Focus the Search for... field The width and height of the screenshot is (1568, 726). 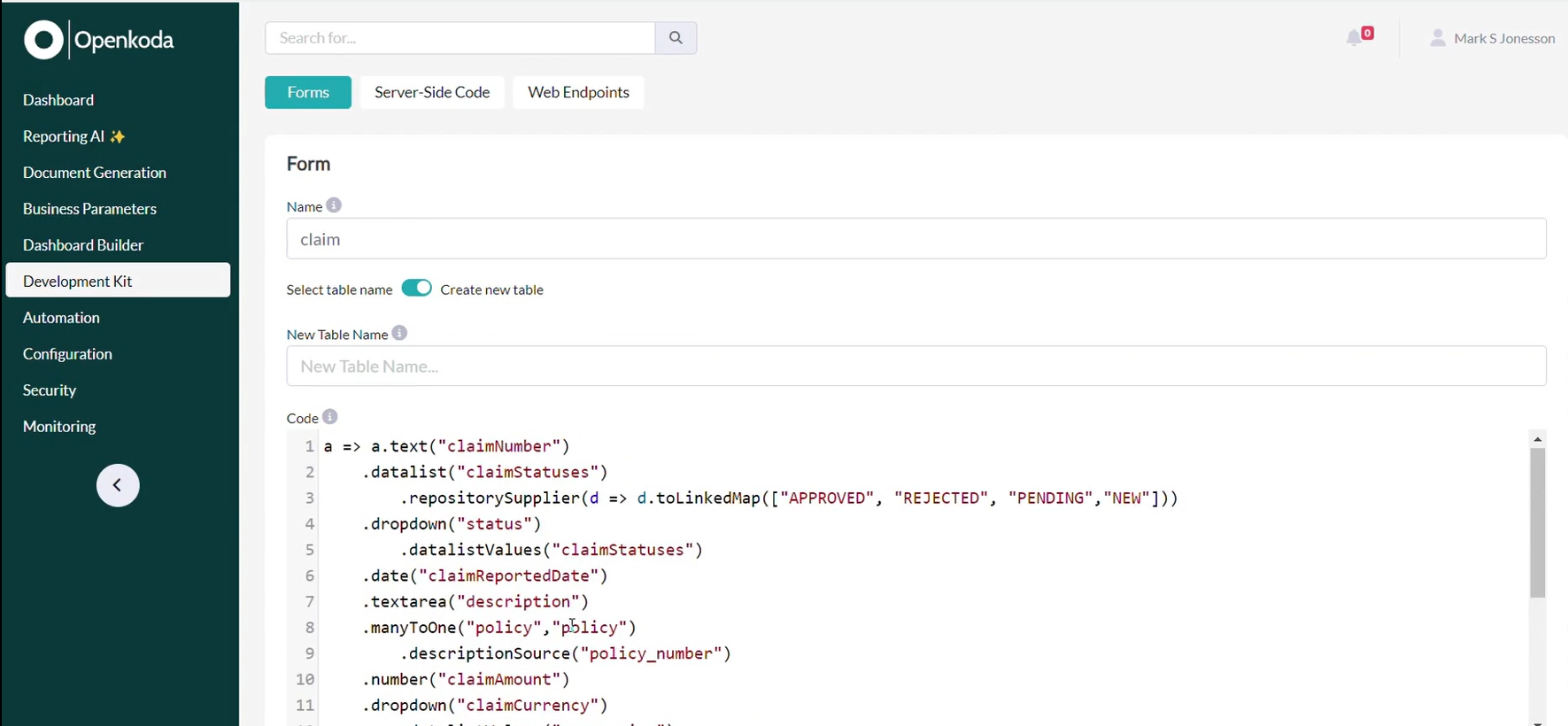pos(460,38)
